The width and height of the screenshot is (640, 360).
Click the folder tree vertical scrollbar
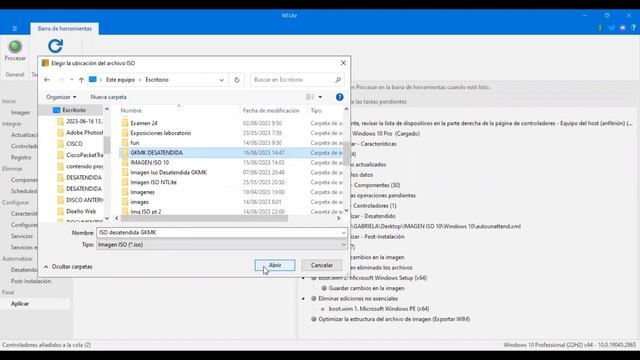(107, 145)
